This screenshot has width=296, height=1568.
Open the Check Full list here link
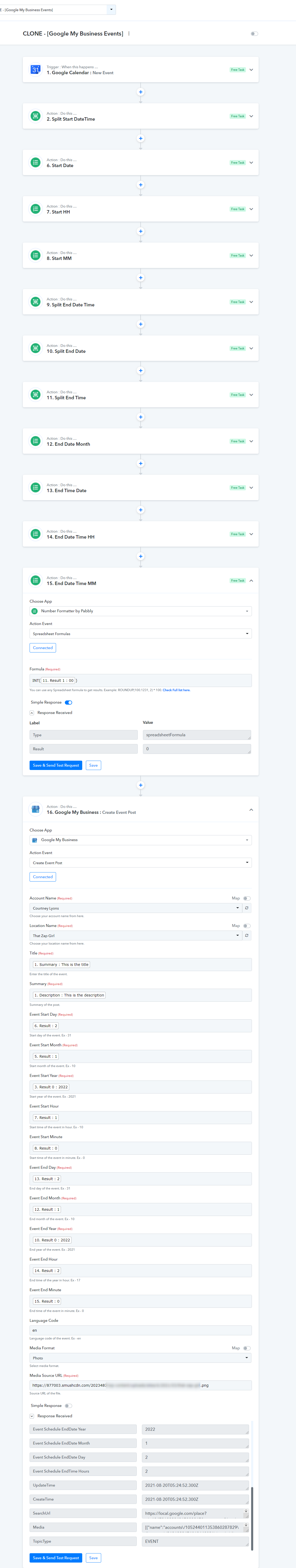tap(177, 690)
